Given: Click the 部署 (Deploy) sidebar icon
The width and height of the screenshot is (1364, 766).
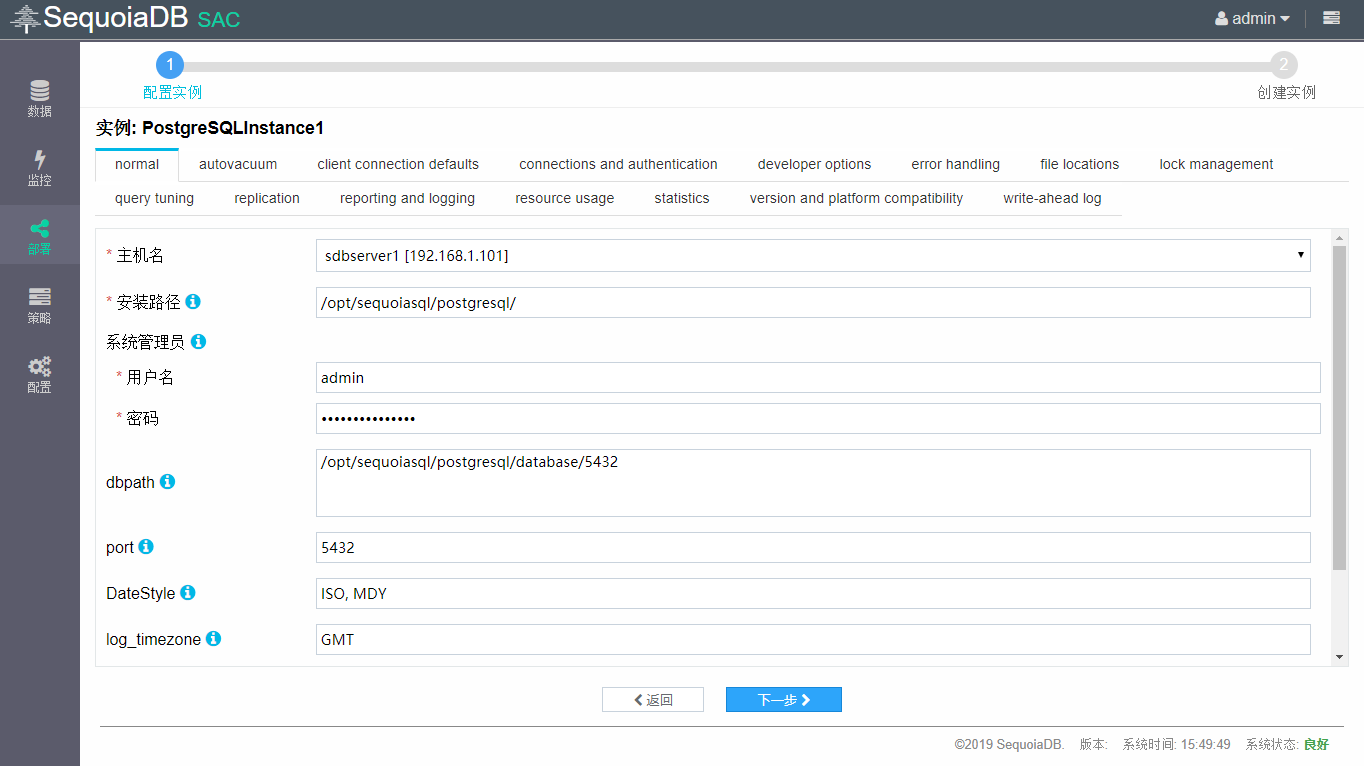Looking at the screenshot, I should pos(39,235).
